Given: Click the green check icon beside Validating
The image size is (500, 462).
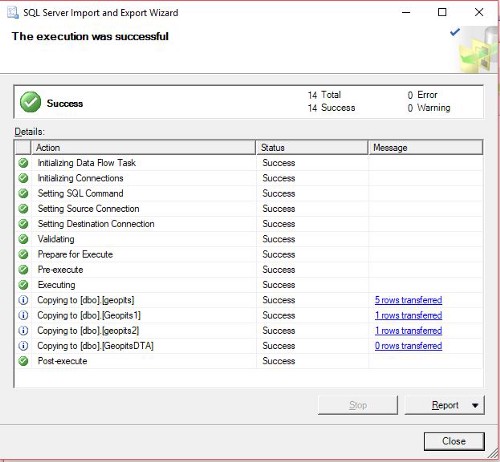Looking at the screenshot, I should (x=23, y=239).
